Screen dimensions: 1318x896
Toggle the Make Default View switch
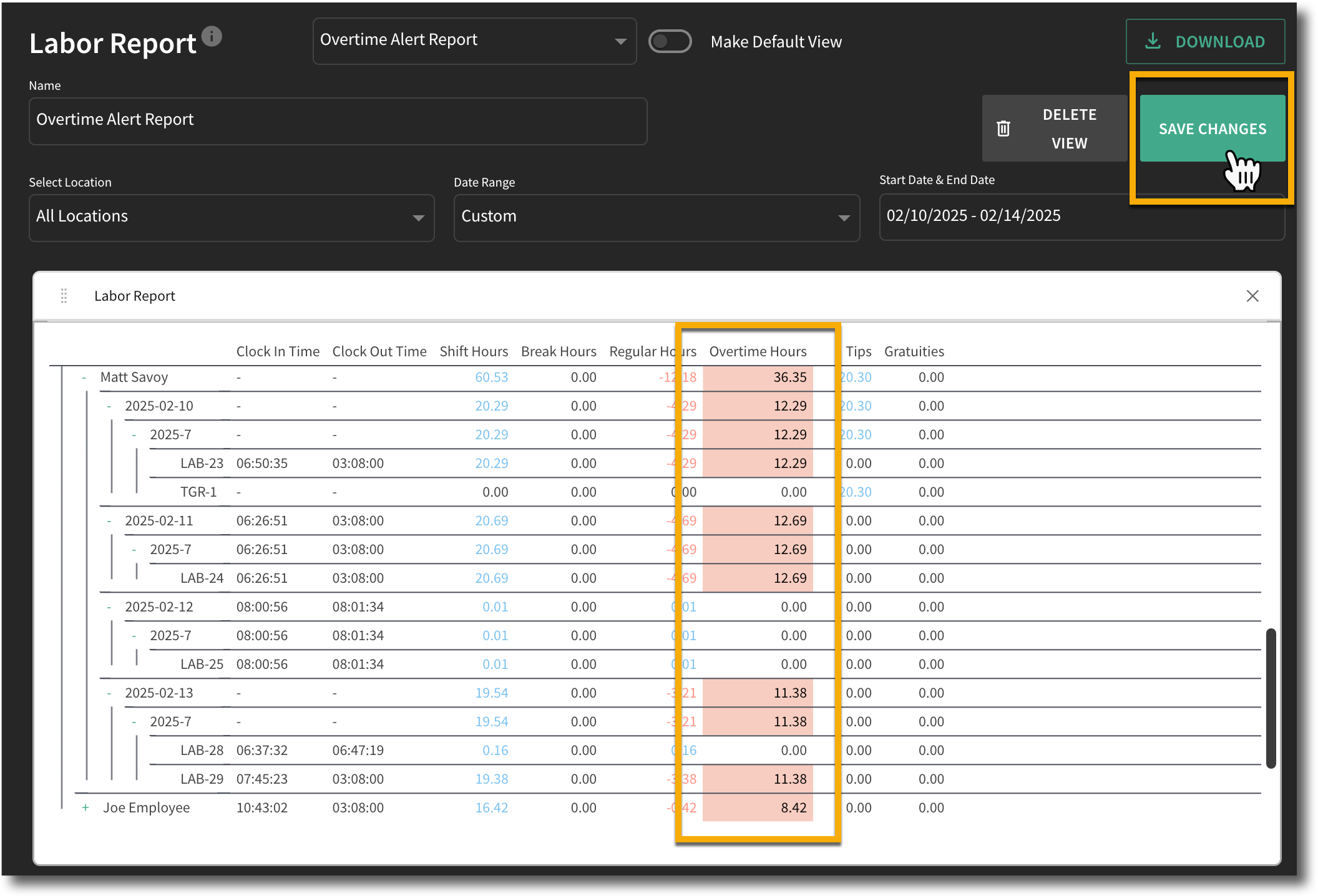[670, 42]
